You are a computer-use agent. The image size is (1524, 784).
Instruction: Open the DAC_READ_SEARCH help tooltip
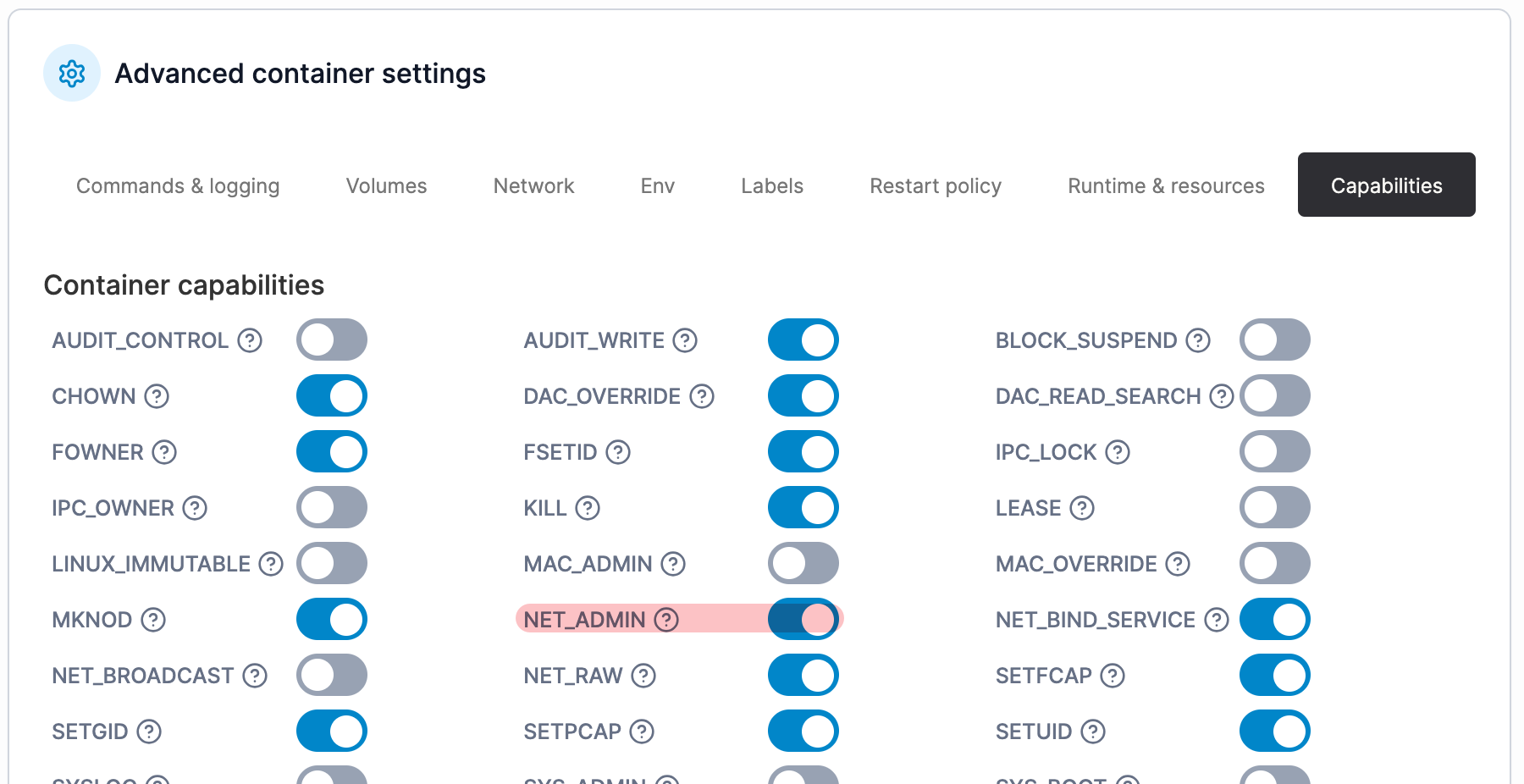(x=1220, y=395)
